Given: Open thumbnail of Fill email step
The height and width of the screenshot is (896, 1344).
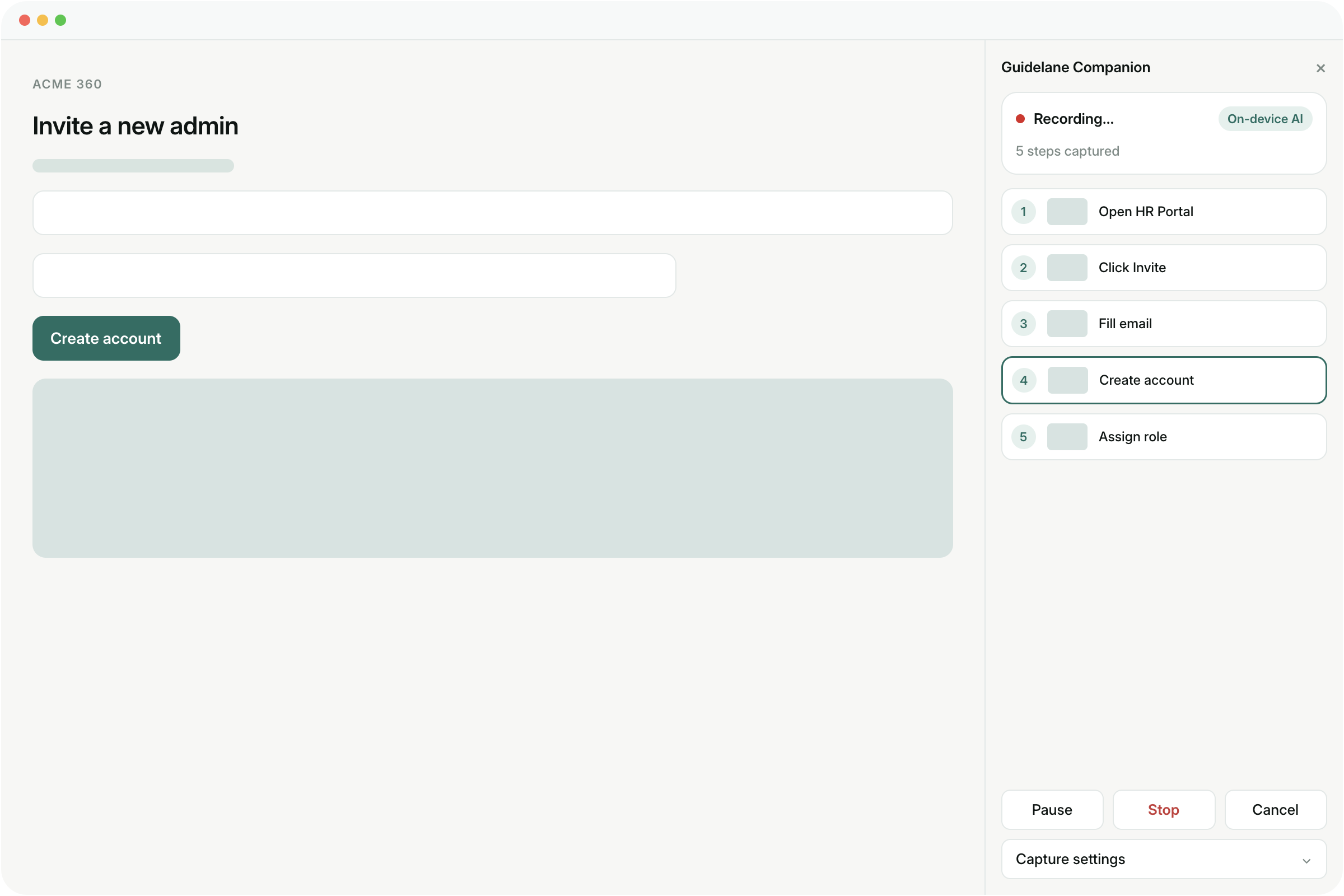Looking at the screenshot, I should coord(1067,324).
